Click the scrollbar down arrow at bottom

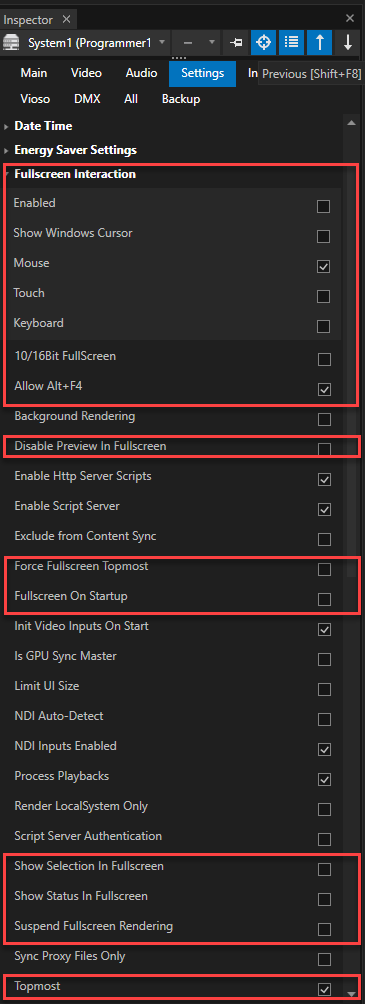coord(351,994)
